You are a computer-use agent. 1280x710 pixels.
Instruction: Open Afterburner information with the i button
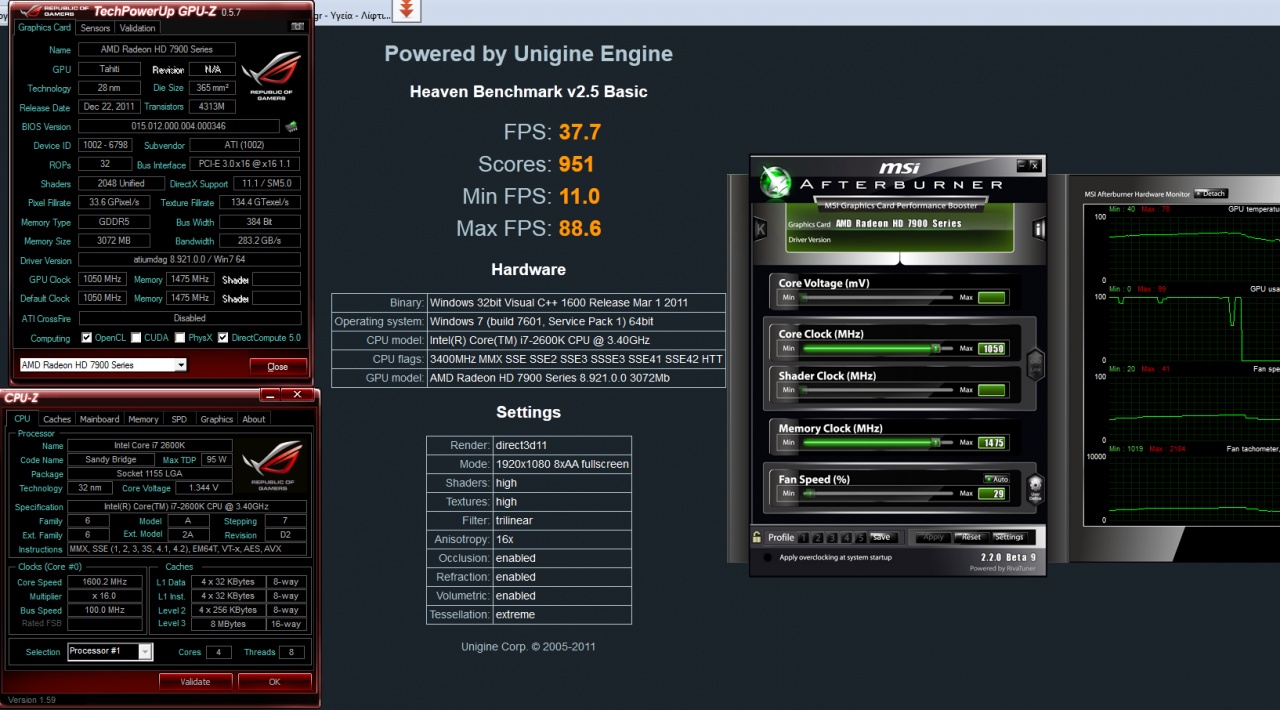(x=1039, y=229)
